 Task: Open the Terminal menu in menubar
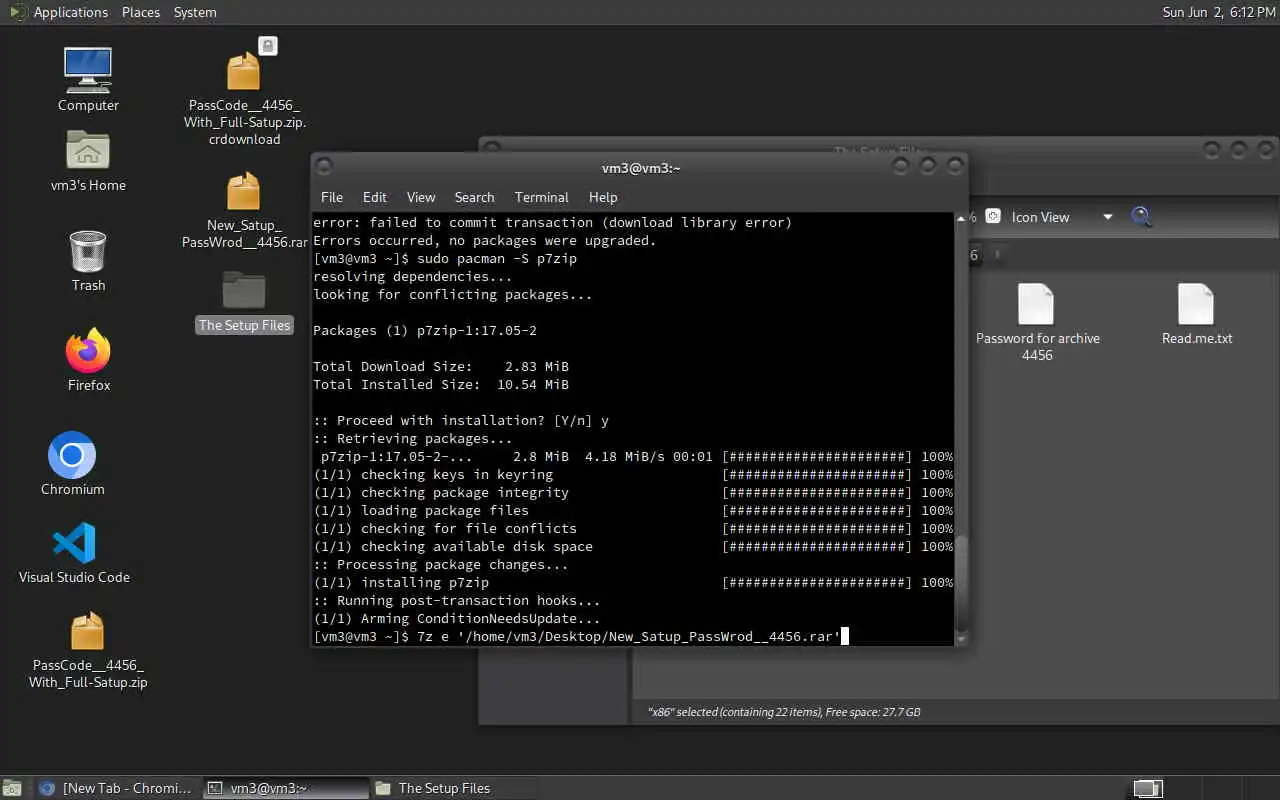coord(541,197)
